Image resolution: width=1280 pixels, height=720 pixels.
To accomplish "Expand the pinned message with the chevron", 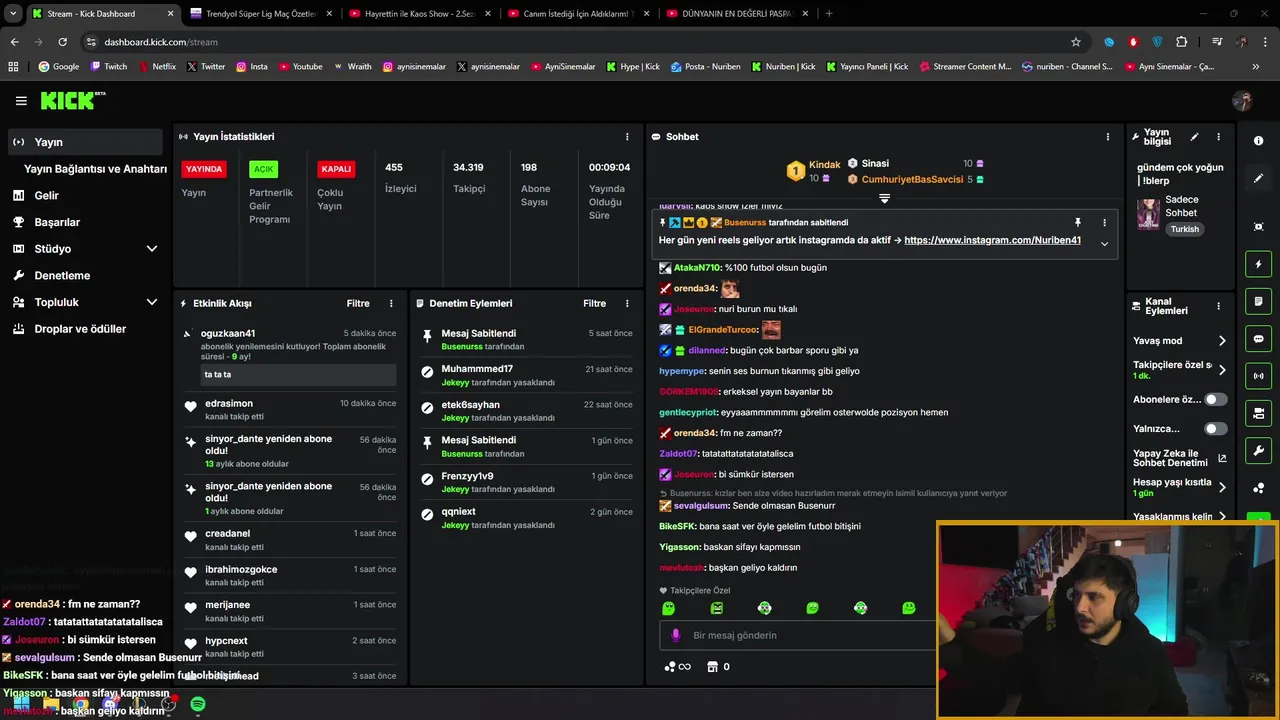I will 1105,243.
